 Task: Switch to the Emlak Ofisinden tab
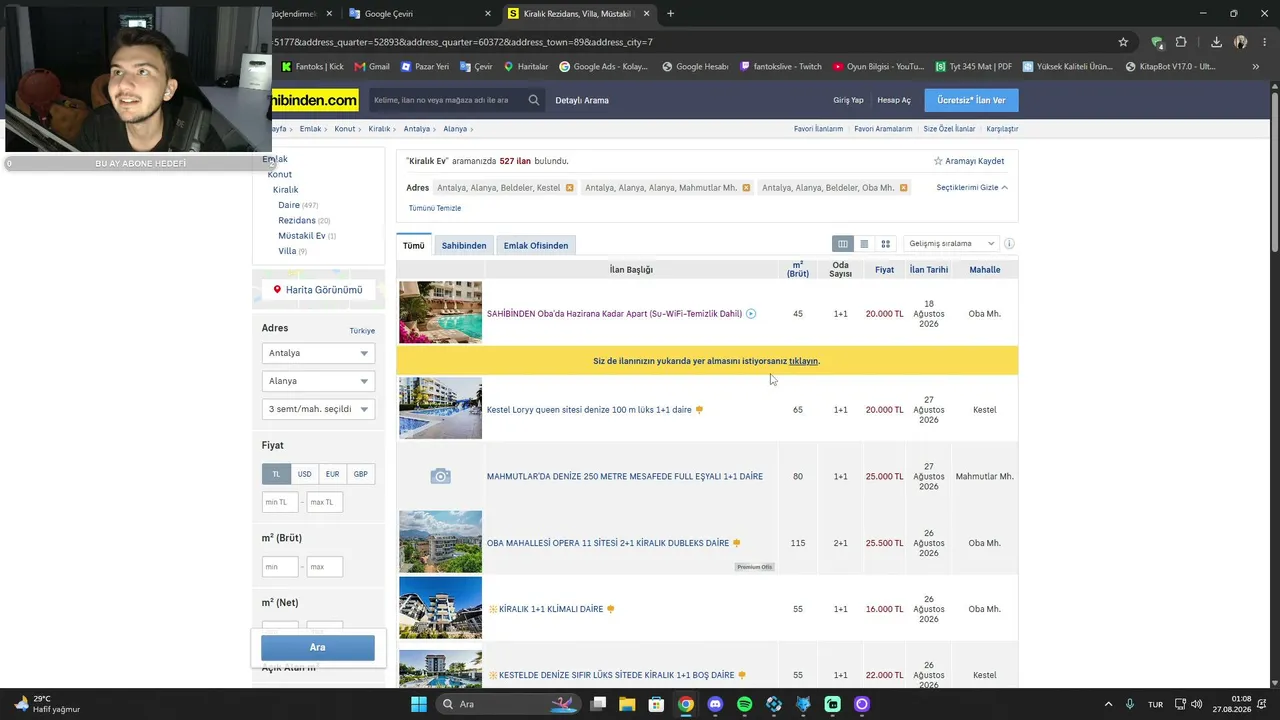click(x=536, y=245)
